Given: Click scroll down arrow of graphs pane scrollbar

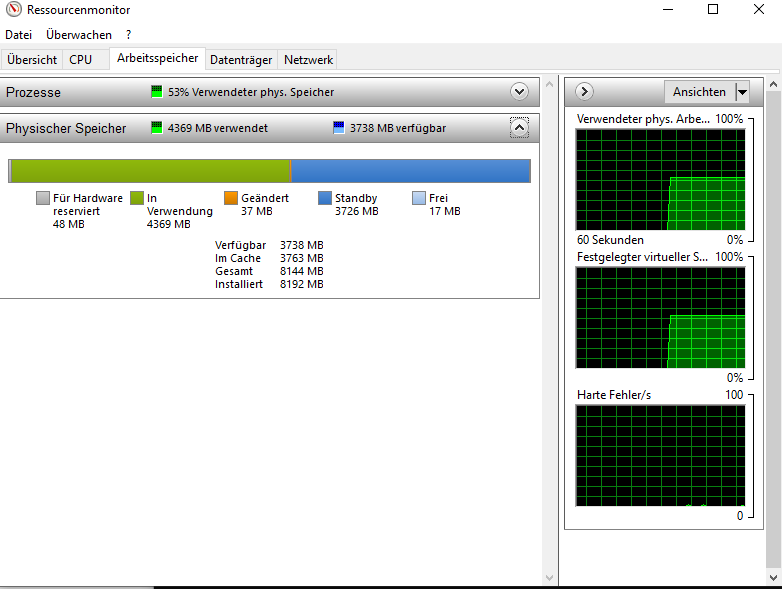Looking at the screenshot, I should pyautogui.click(x=773, y=578).
